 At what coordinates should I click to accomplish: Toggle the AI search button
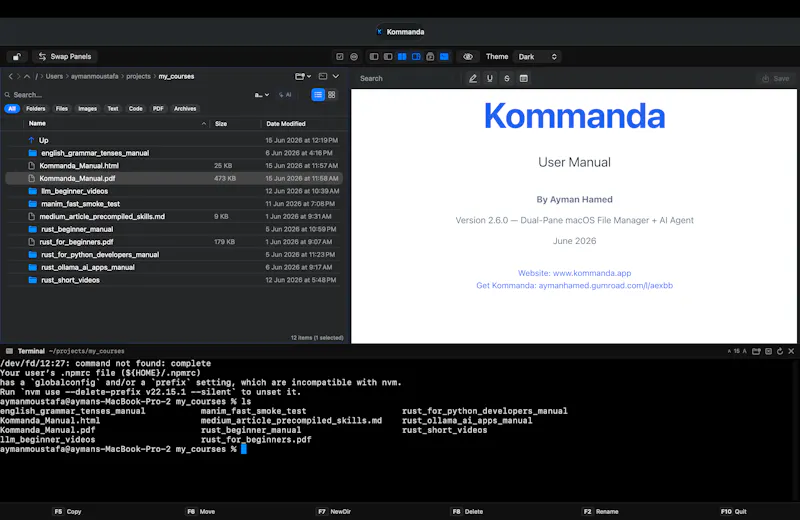click(x=285, y=95)
